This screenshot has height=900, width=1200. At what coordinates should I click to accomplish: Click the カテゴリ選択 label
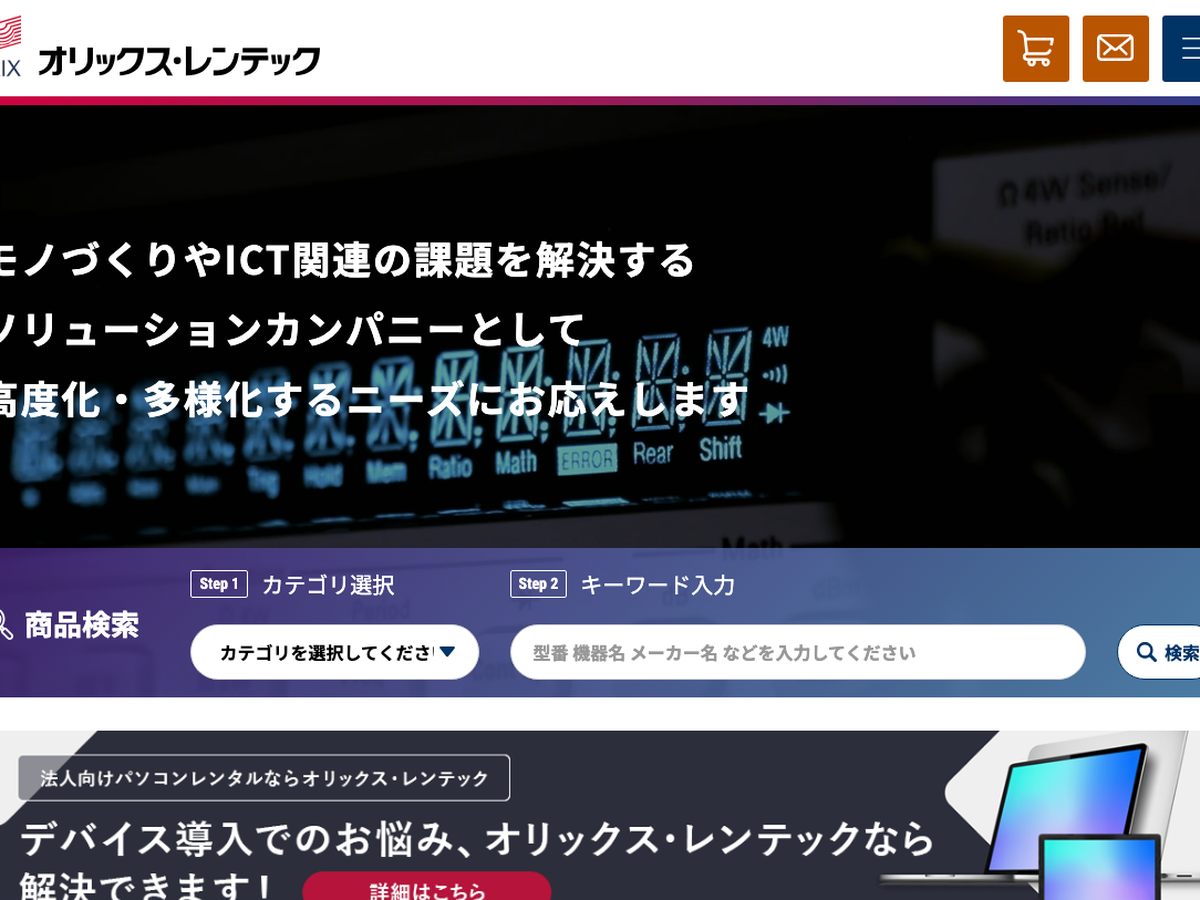(x=328, y=585)
